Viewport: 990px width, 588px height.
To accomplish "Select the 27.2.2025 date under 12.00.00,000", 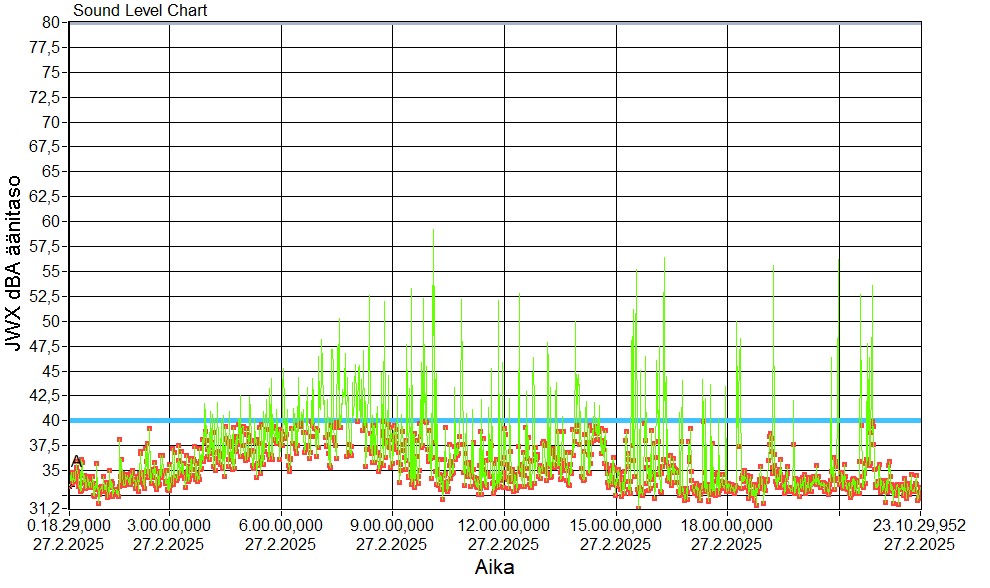I will tap(503, 544).
